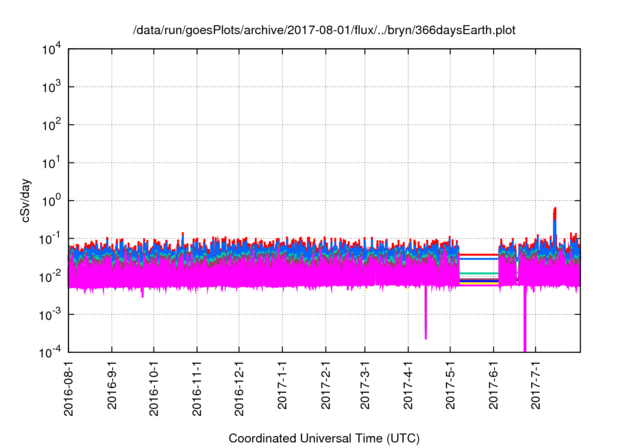Image resolution: width=640 pixels, height=448 pixels.
Task: Click the flat green line in data gap
Action: [x=478, y=273]
